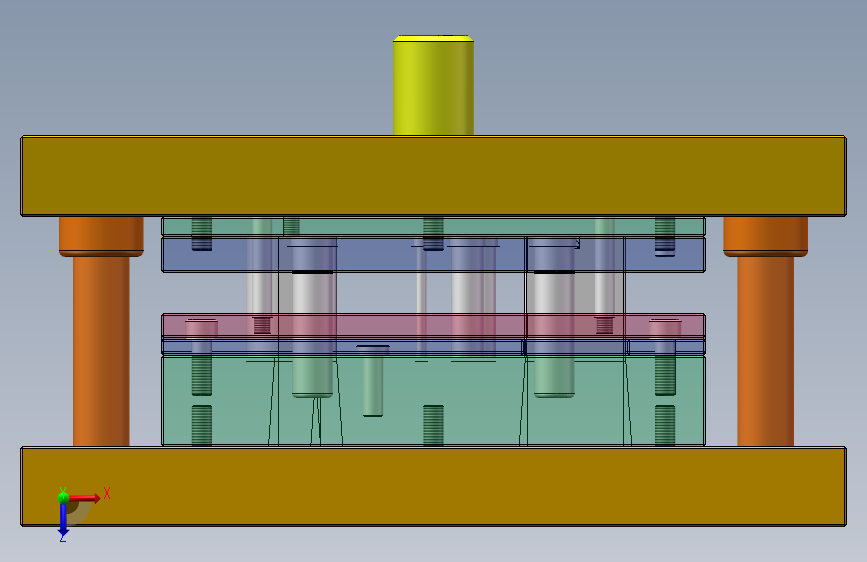The width and height of the screenshot is (867, 562).
Task: Select the yellow shank cylinder on top
Action: click(x=433, y=85)
